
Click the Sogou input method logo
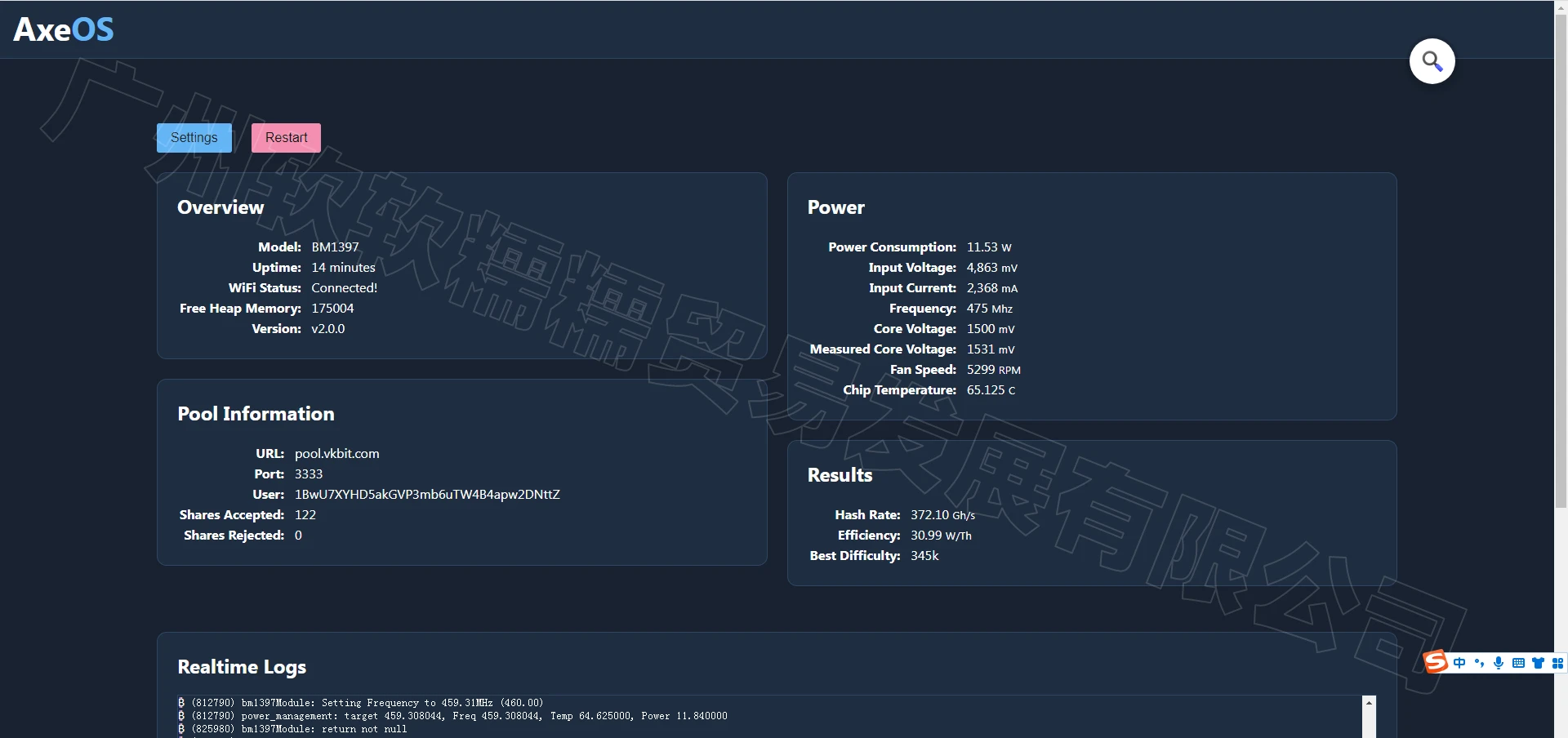tap(1435, 662)
